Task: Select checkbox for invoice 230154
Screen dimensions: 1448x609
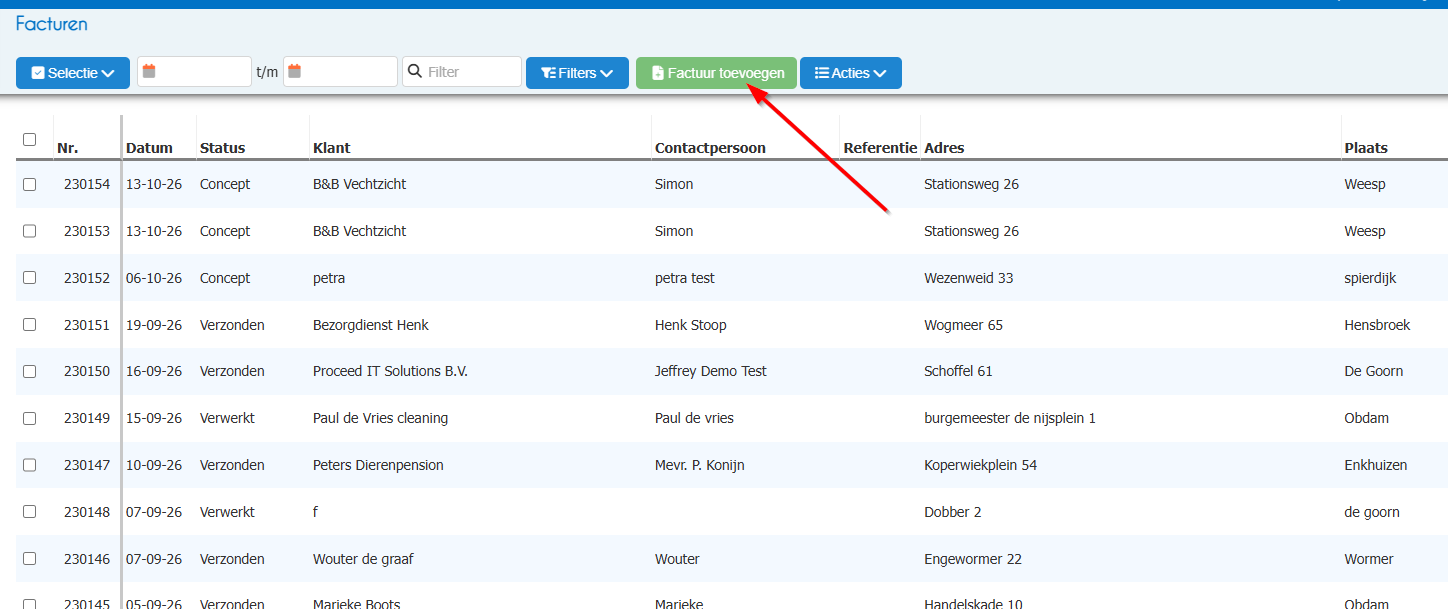Action: click(x=29, y=184)
